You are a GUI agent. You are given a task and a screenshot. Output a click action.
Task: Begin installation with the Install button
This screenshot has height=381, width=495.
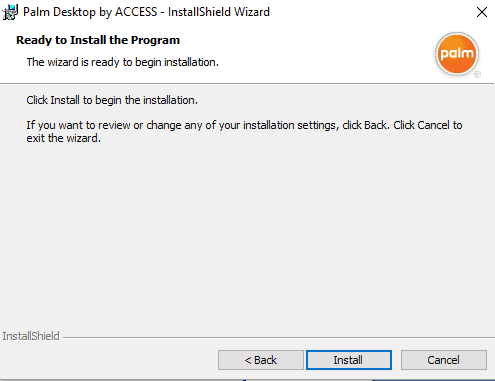click(349, 360)
